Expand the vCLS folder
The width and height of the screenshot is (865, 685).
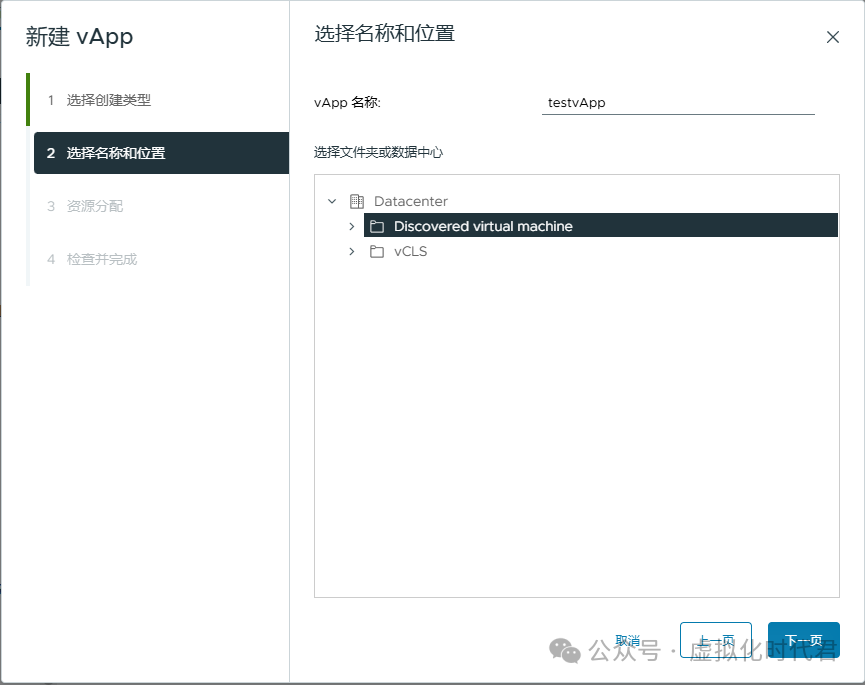[352, 251]
